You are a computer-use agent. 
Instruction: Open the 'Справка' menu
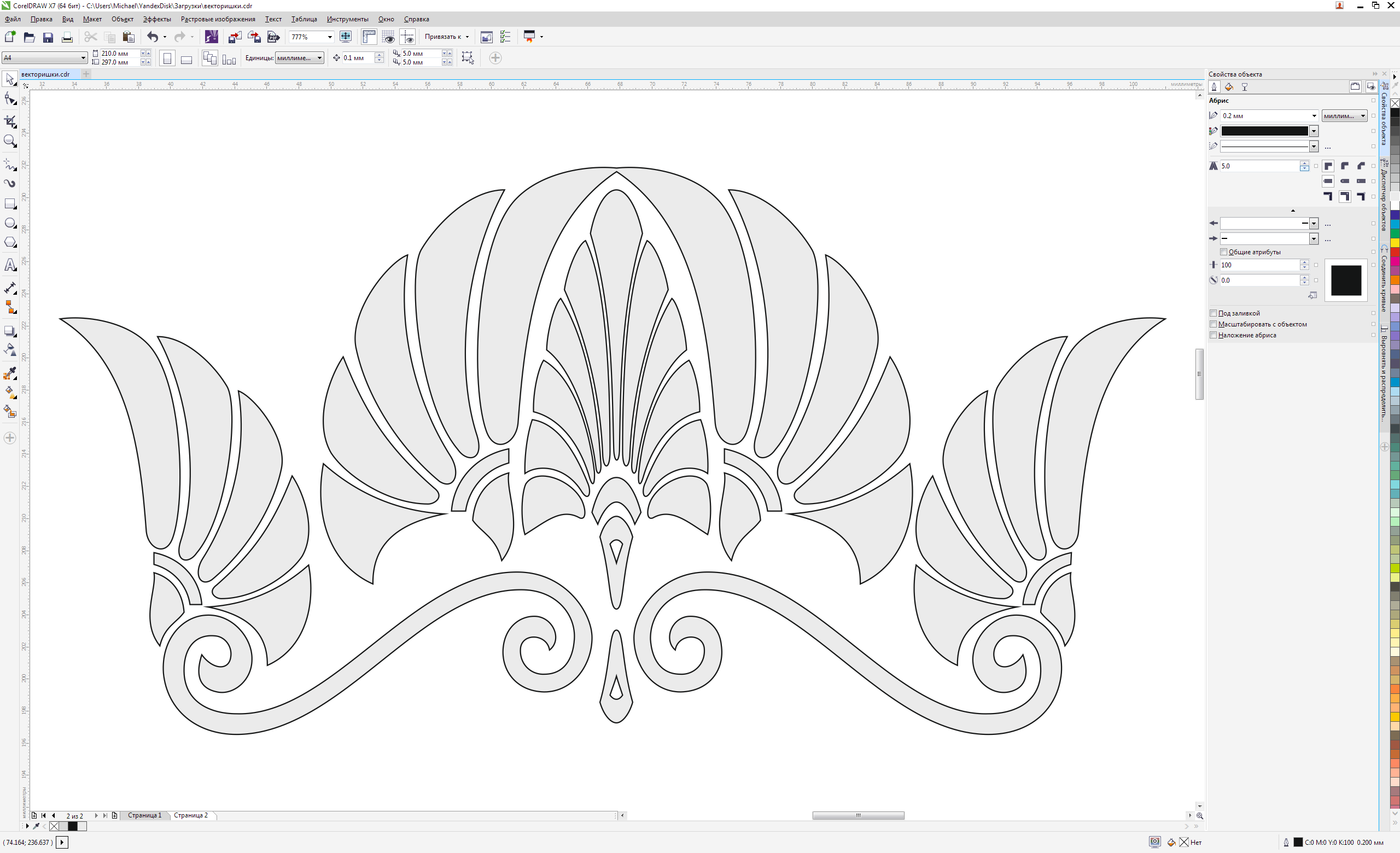[416, 19]
